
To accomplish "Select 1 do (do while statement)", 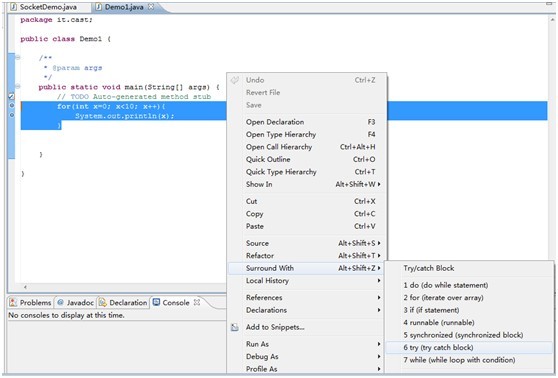I will click(x=469, y=285).
